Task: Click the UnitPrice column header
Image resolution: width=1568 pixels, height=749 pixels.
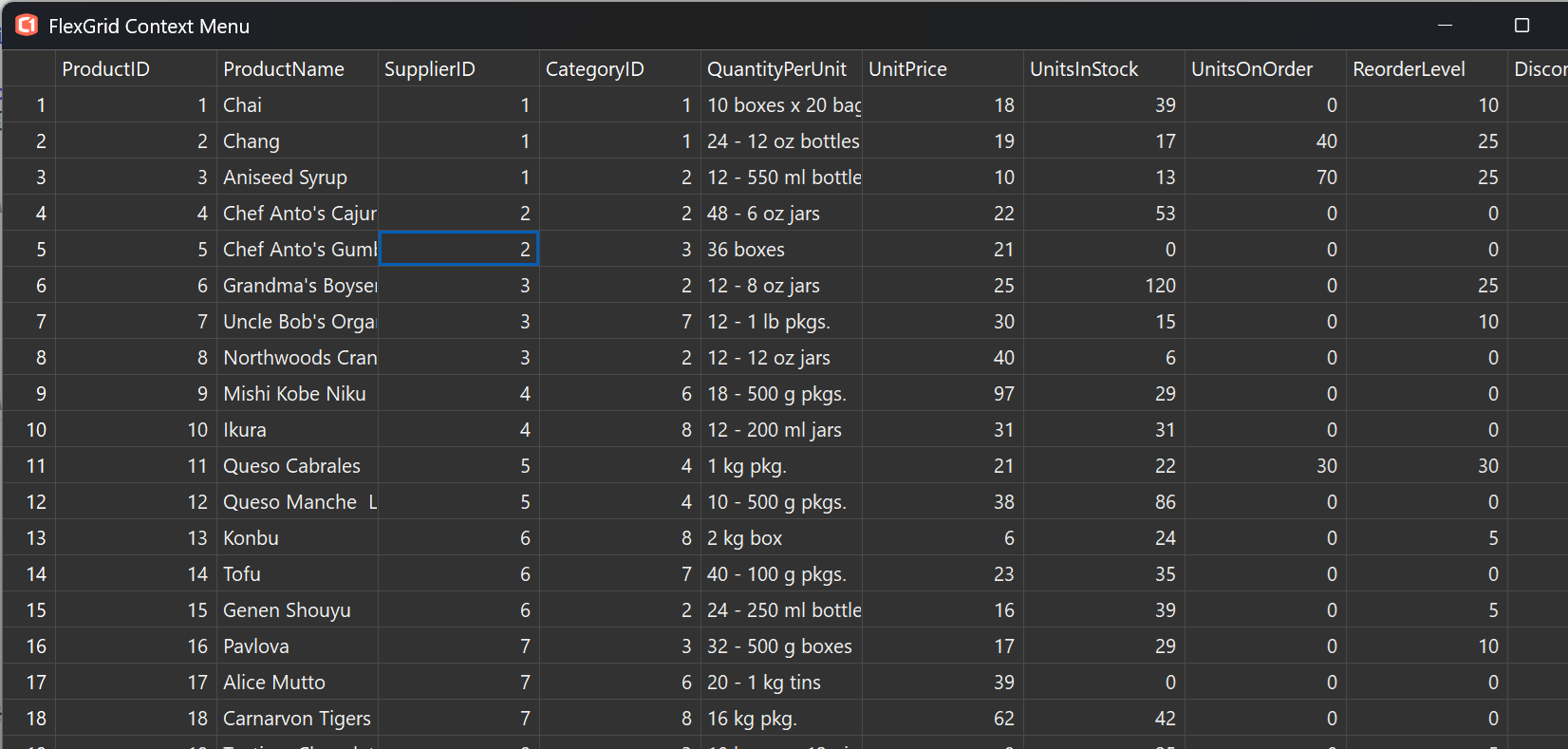Action: (943, 69)
